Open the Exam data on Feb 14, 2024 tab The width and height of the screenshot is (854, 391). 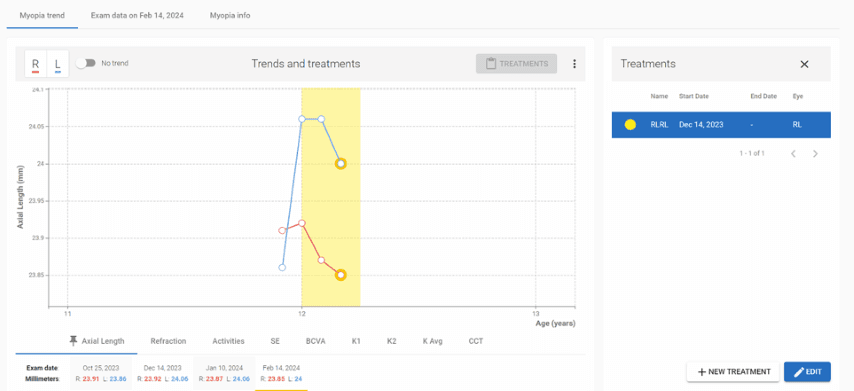coord(137,15)
